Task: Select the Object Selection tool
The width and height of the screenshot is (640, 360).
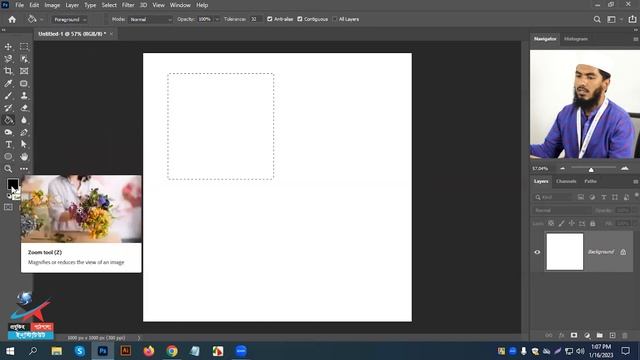Action: click(x=24, y=59)
